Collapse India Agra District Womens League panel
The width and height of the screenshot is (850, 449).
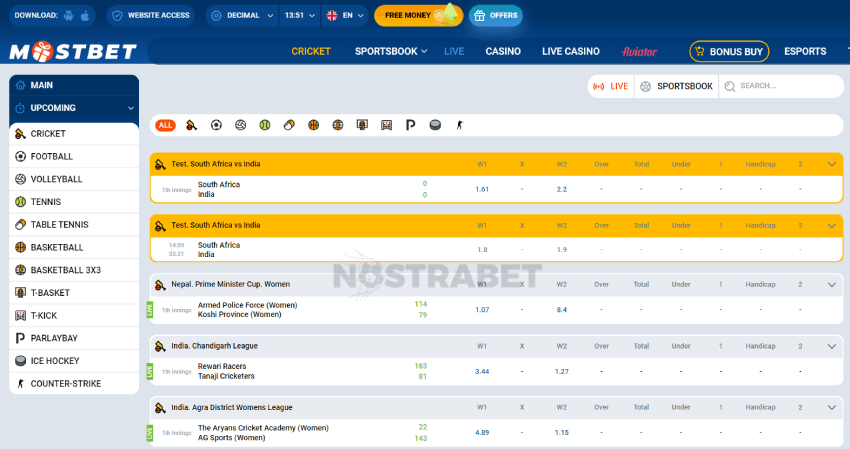(x=832, y=408)
